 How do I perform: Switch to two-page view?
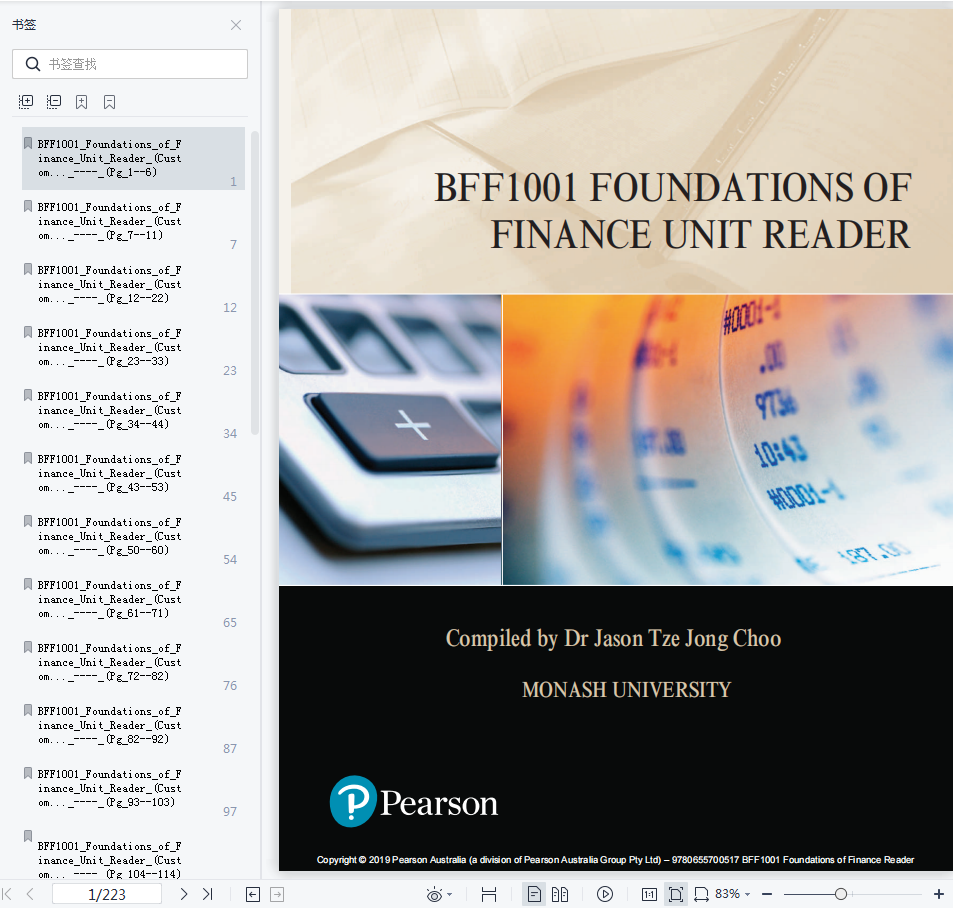coord(560,894)
